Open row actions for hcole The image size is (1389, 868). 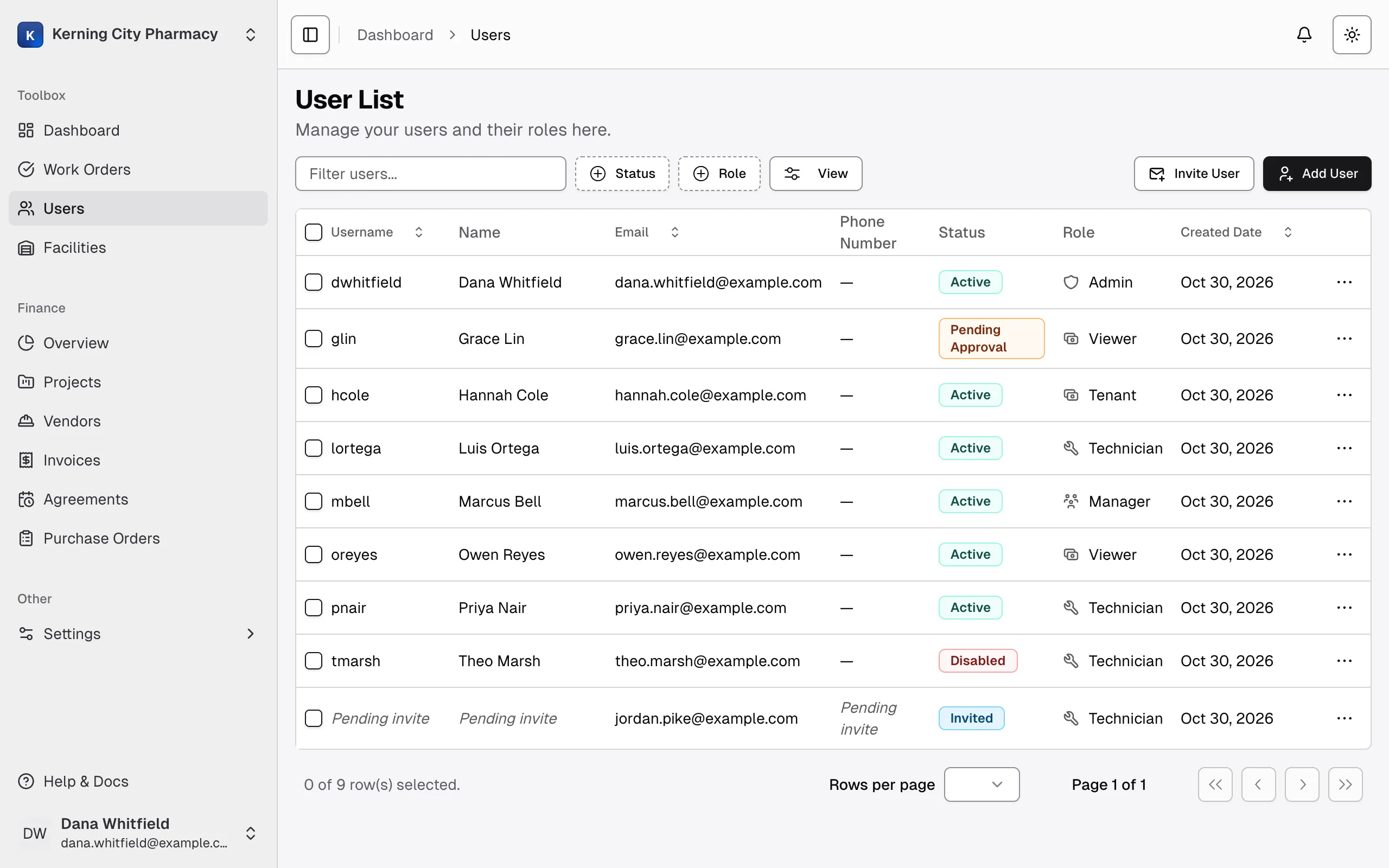click(x=1344, y=395)
